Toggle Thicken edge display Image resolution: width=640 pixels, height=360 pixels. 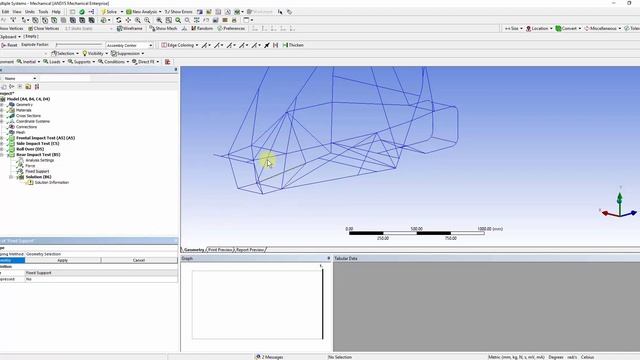293,45
